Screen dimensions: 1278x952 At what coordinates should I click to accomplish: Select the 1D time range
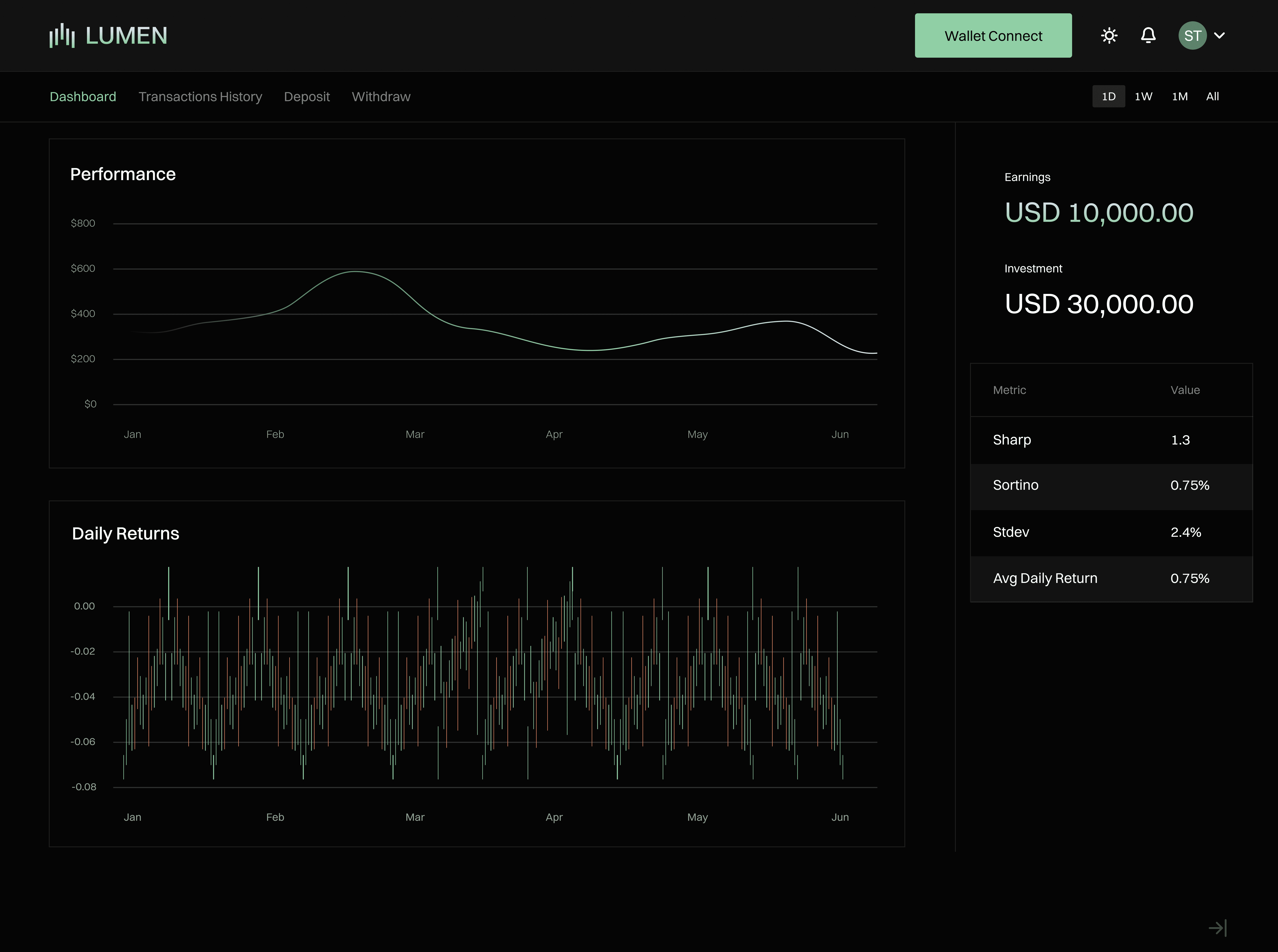pyautogui.click(x=1108, y=97)
